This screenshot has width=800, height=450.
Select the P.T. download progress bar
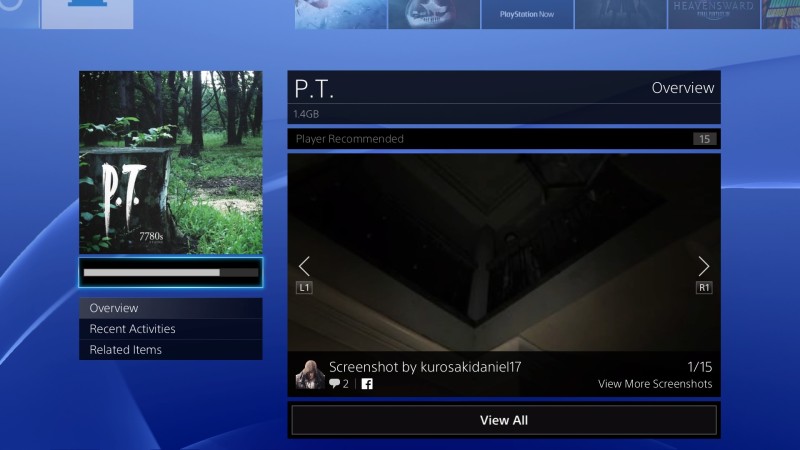[171, 272]
